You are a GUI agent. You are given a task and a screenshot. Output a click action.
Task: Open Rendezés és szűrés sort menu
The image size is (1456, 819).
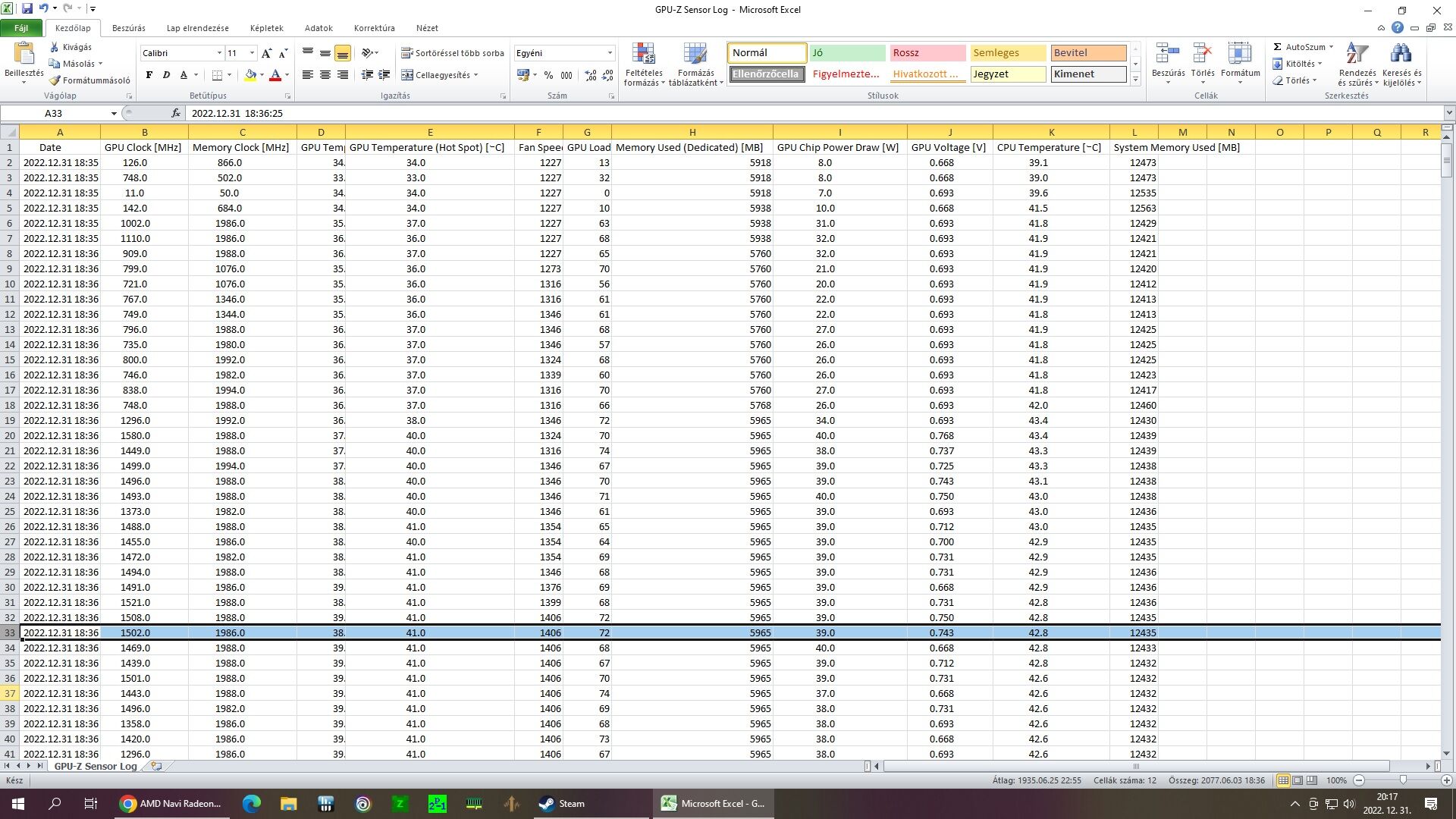pos(1357,64)
